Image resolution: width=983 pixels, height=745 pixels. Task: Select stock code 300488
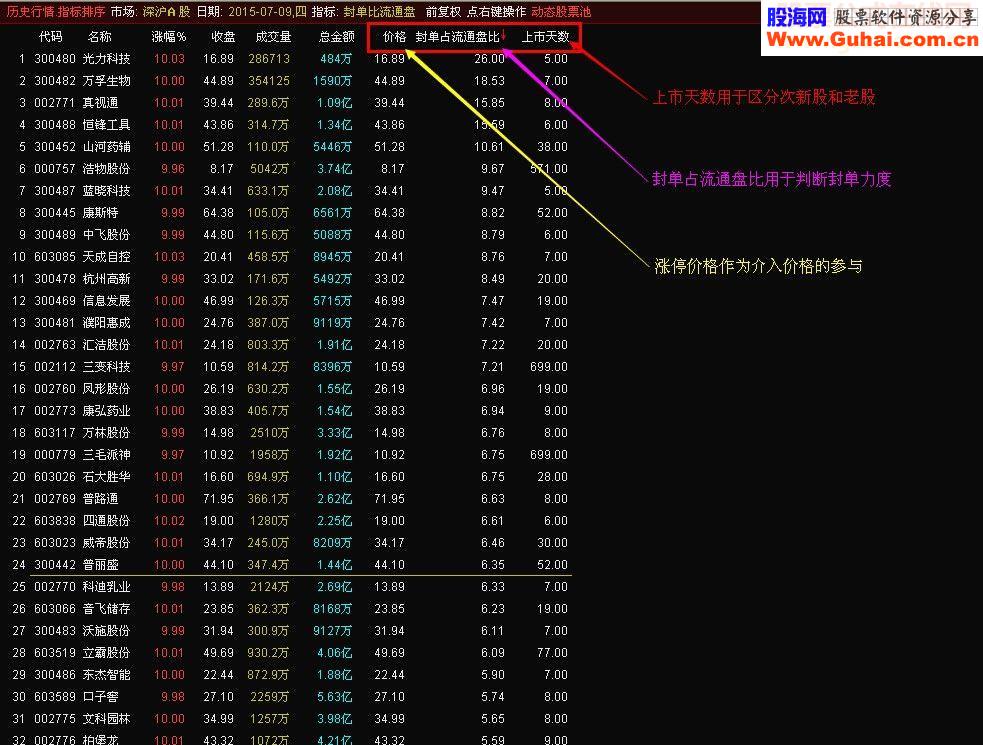tap(55, 125)
